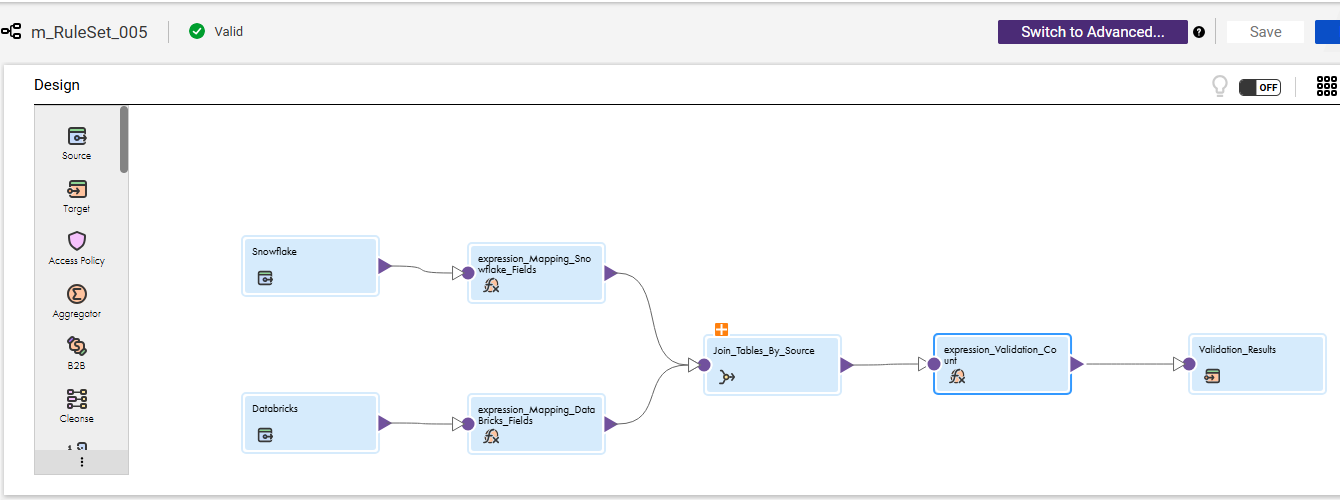Screen dimensions: 1340x500
Task: Select the Snowflake source node
Action: coord(310,266)
